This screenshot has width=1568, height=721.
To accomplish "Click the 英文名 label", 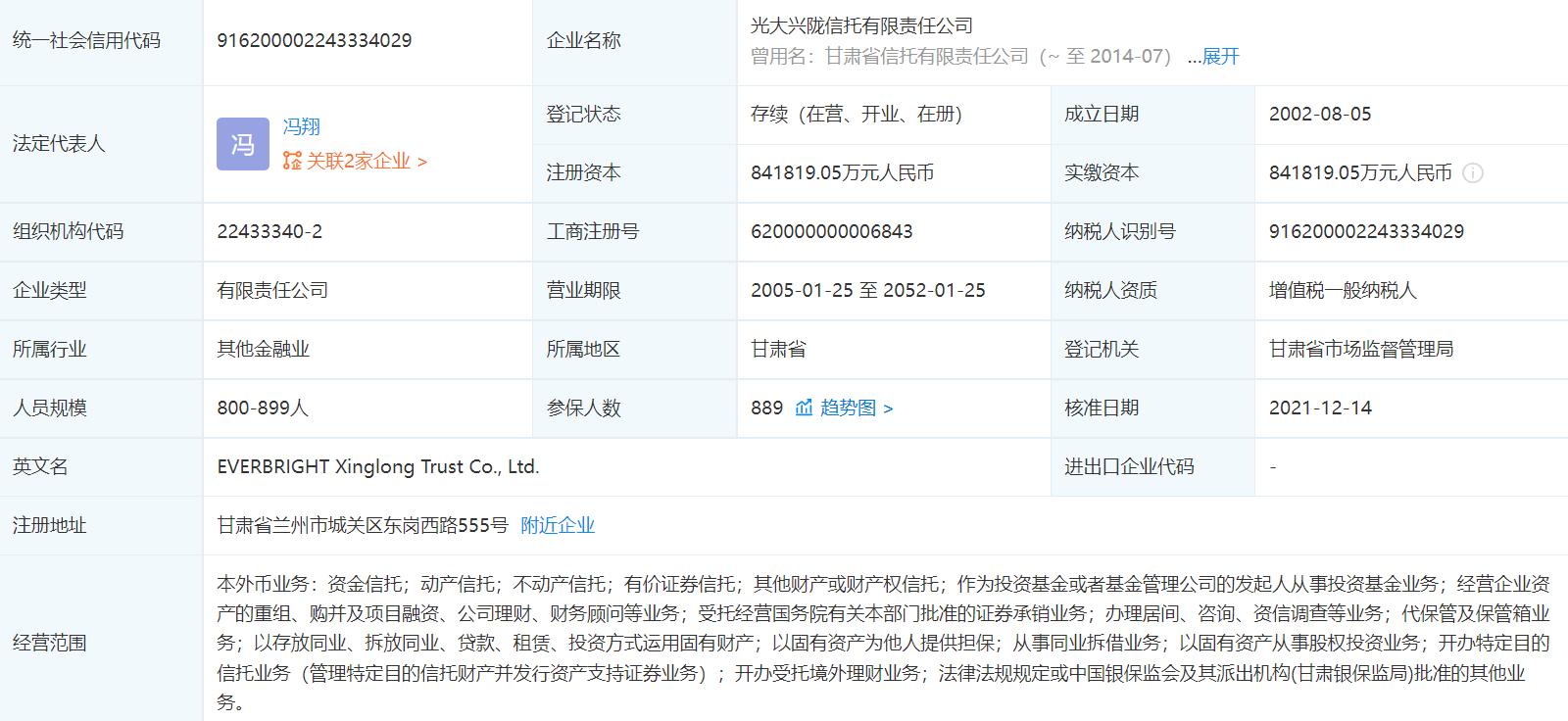I will pyautogui.click(x=40, y=466).
